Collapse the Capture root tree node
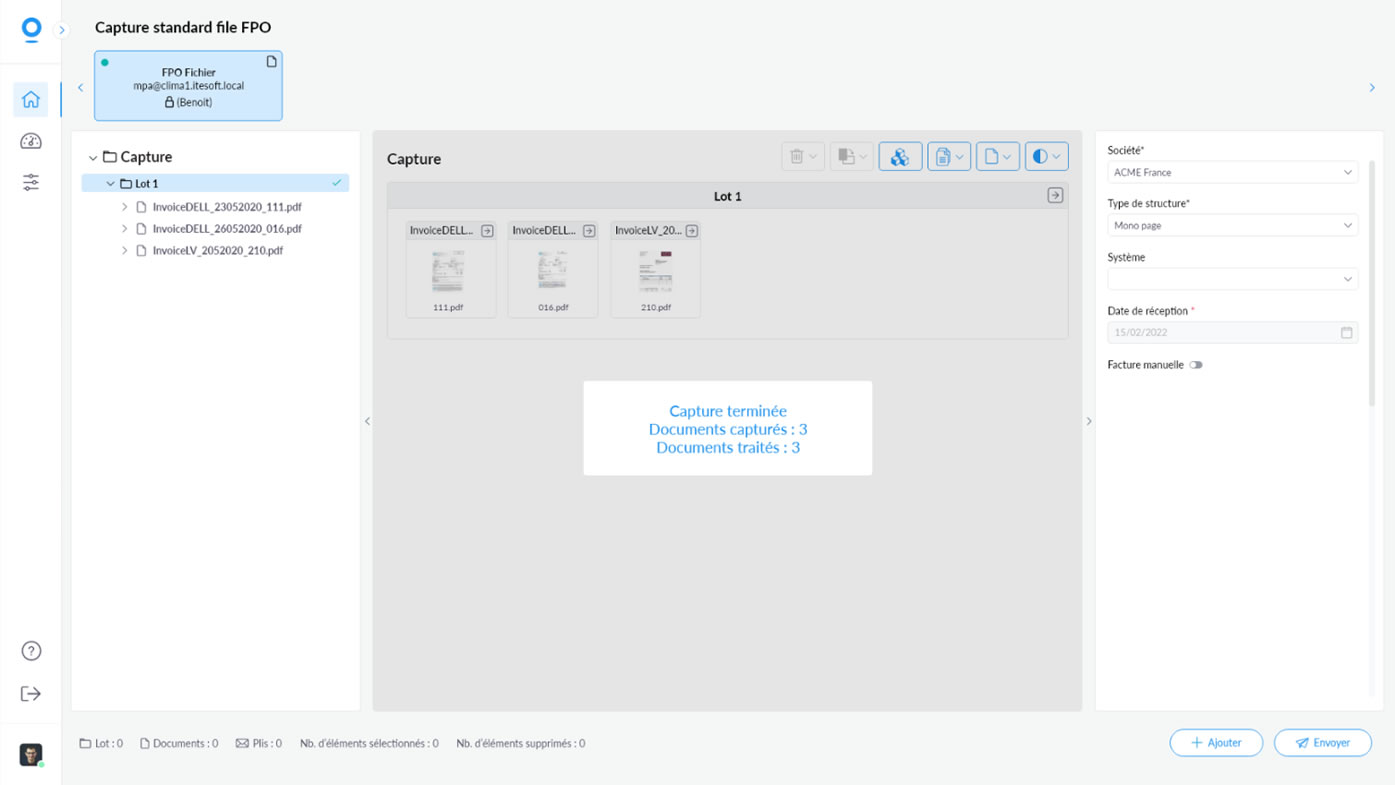Screen dimensions: 1395x785 pos(93,158)
